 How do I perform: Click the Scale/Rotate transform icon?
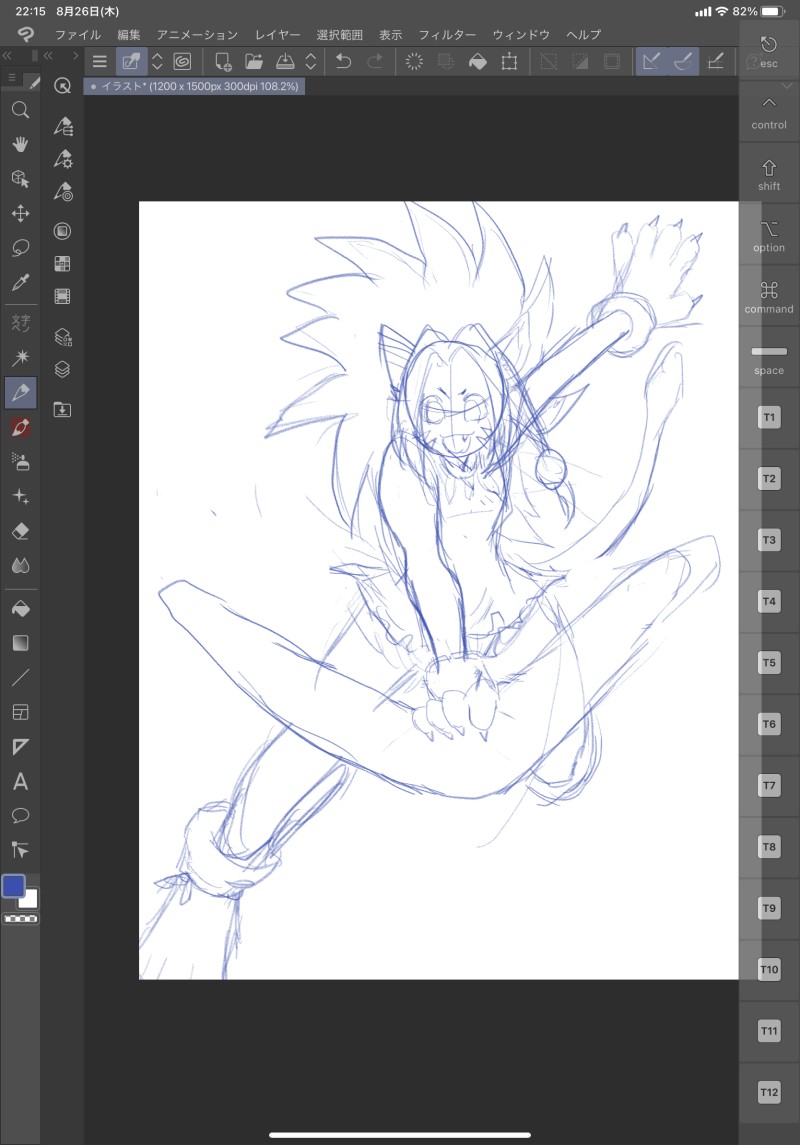509,61
